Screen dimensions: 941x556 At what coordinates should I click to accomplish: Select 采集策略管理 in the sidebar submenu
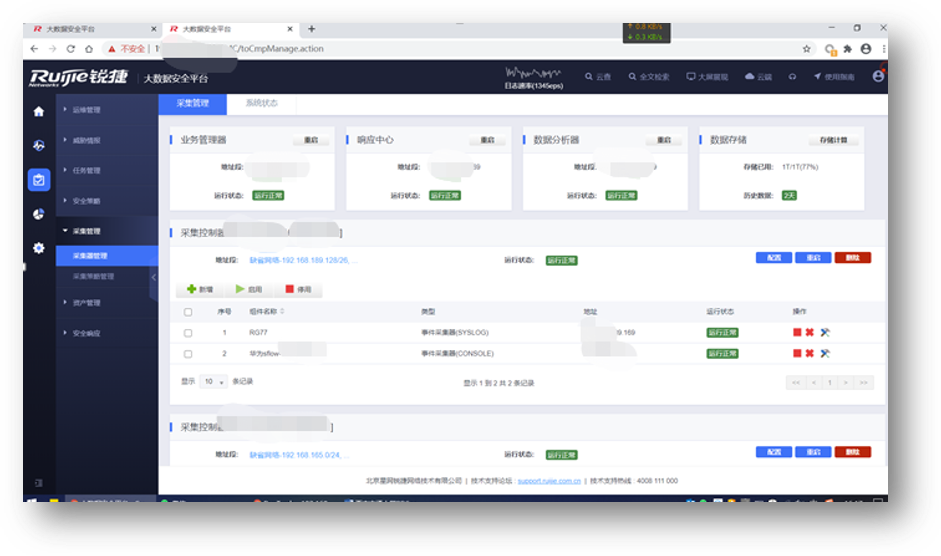coord(93,276)
